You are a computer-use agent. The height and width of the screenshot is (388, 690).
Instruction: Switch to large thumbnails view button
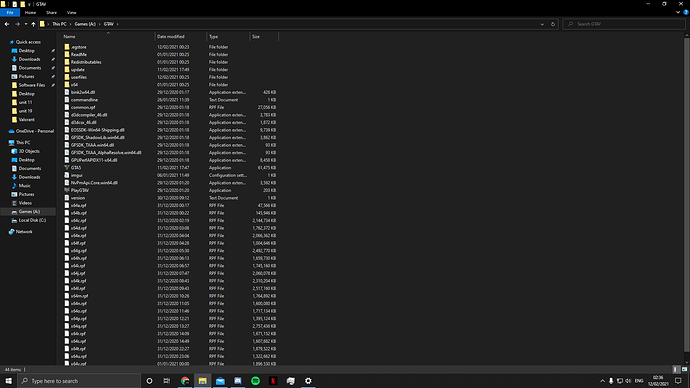(x=684, y=370)
